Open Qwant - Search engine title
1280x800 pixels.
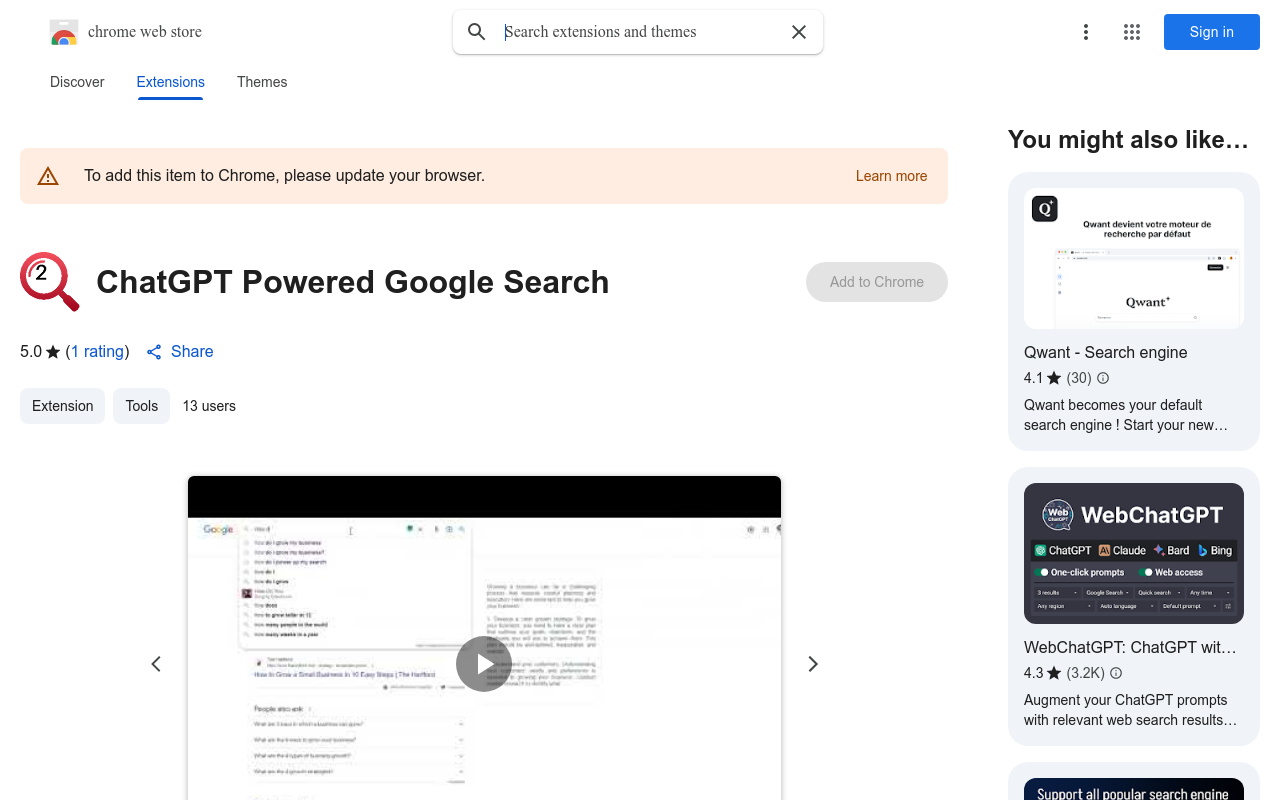pyautogui.click(x=1106, y=352)
